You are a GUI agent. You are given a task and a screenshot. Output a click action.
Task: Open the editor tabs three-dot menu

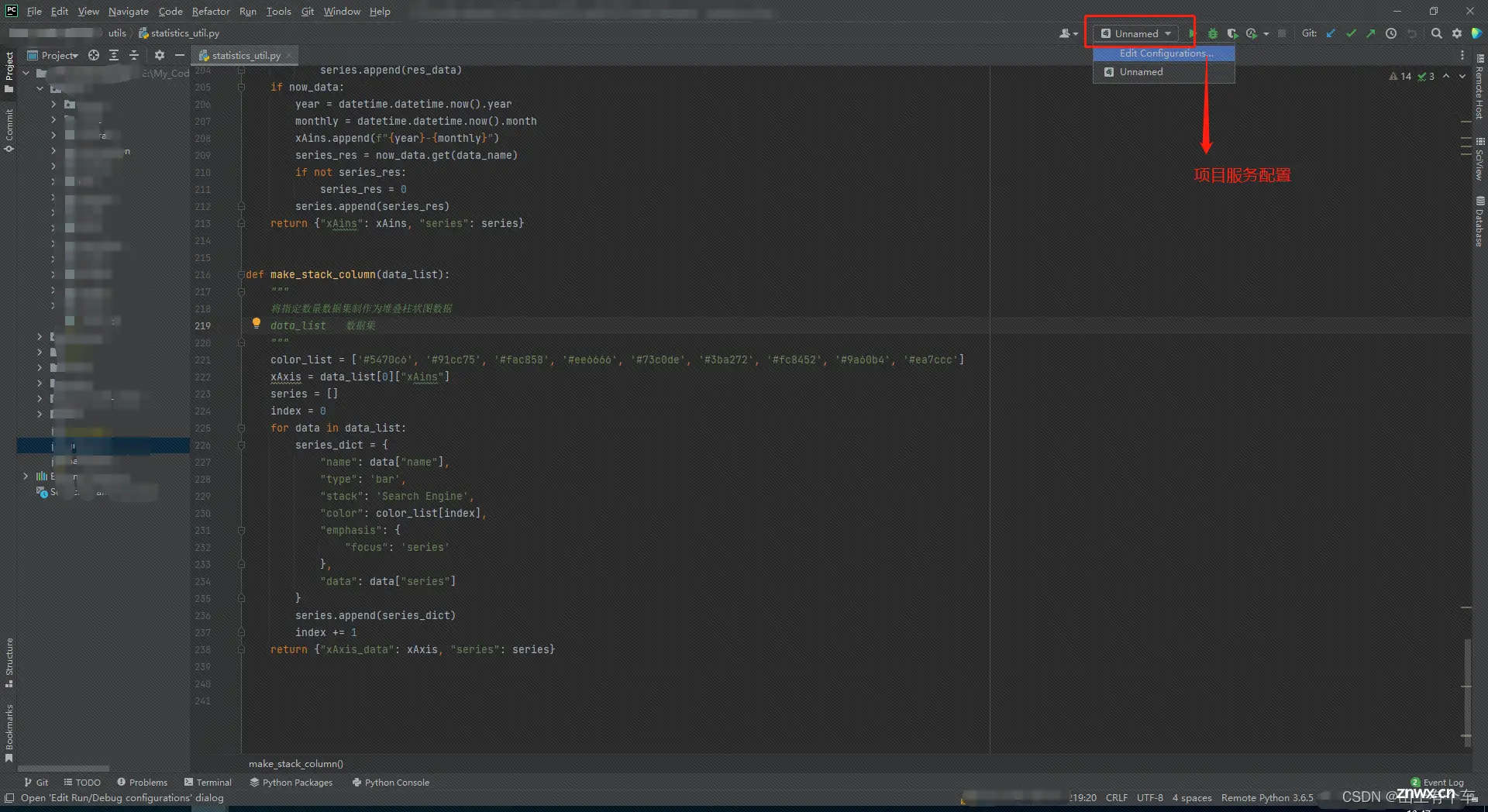point(1462,55)
